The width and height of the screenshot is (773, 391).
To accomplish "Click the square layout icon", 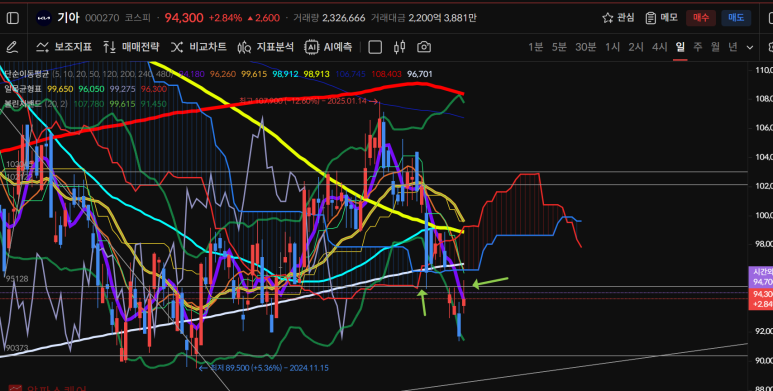I will [375, 47].
